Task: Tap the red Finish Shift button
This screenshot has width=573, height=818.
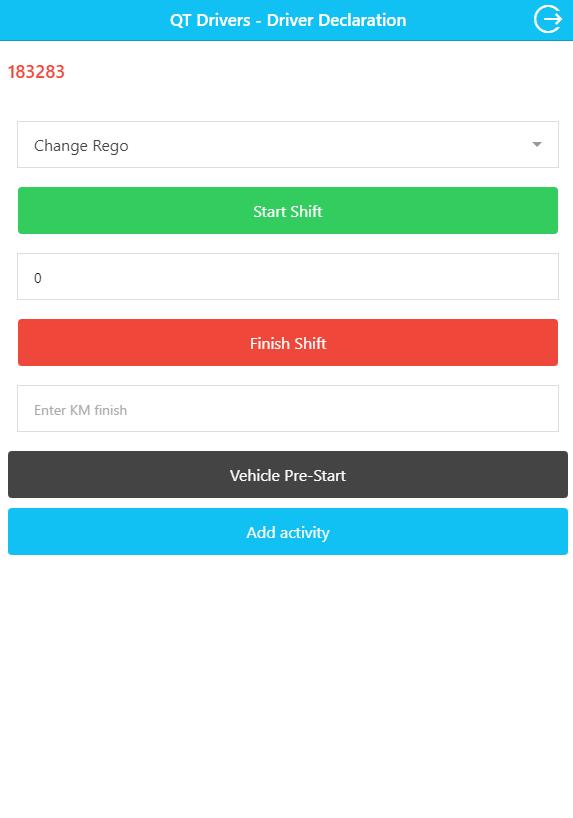Action: (288, 342)
